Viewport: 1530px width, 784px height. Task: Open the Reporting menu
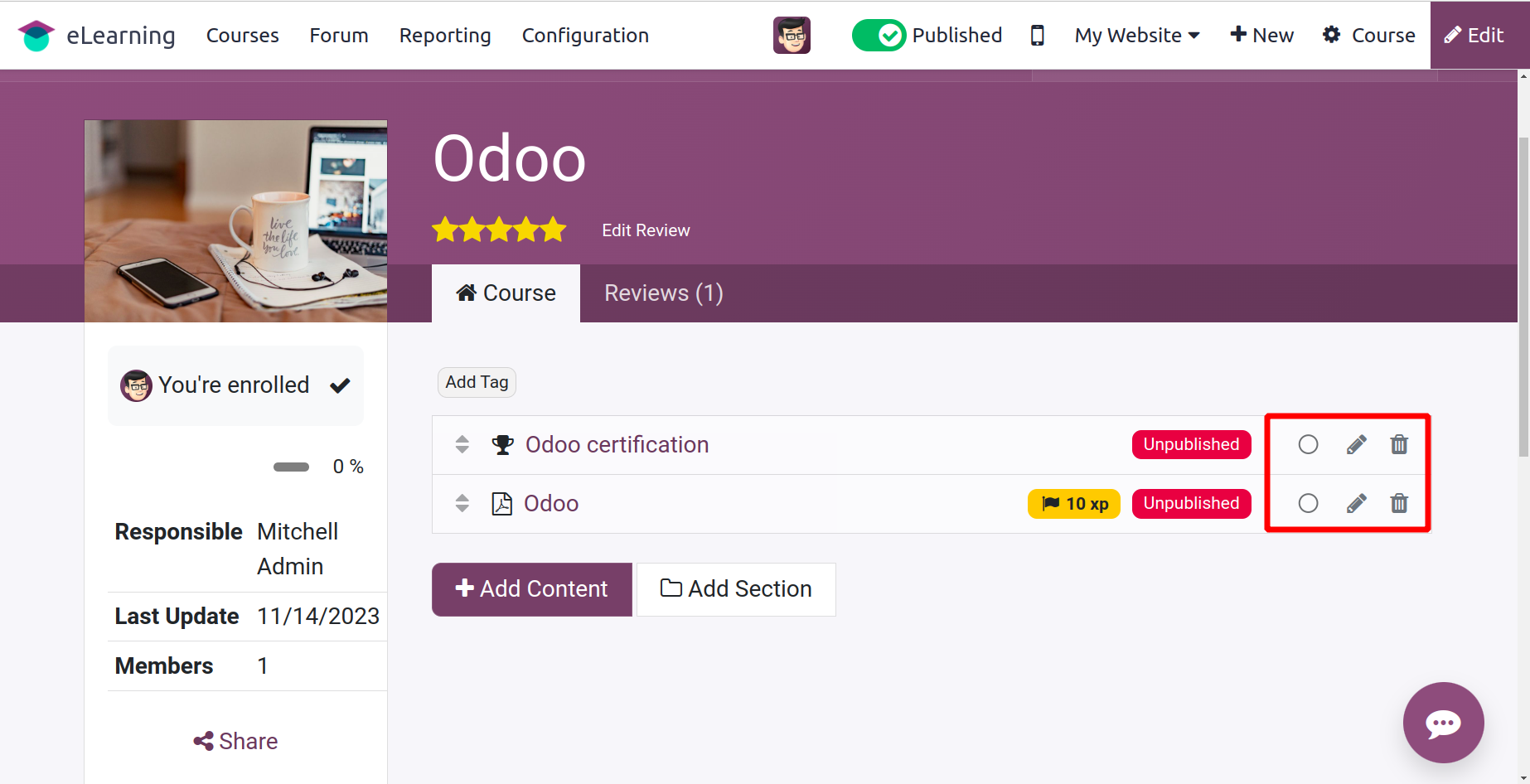pyautogui.click(x=445, y=35)
